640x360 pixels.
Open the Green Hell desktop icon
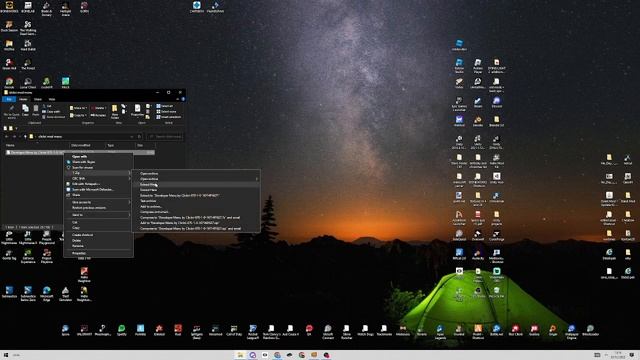tap(9, 64)
